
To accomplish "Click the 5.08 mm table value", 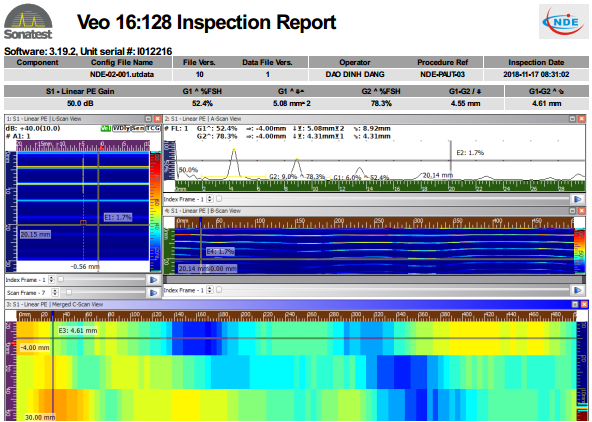I will coord(291,103).
